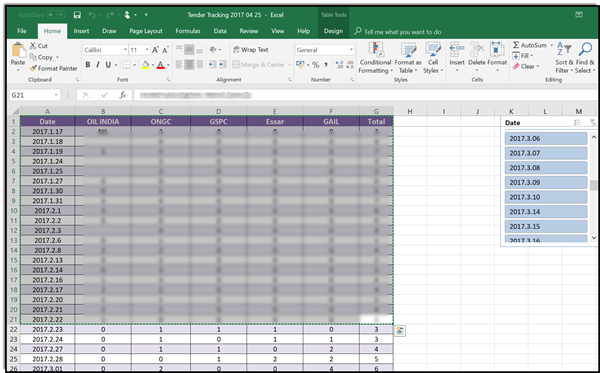Open the Fill Color bucket swatch
The image size is (600, 373).
[145, 65]
